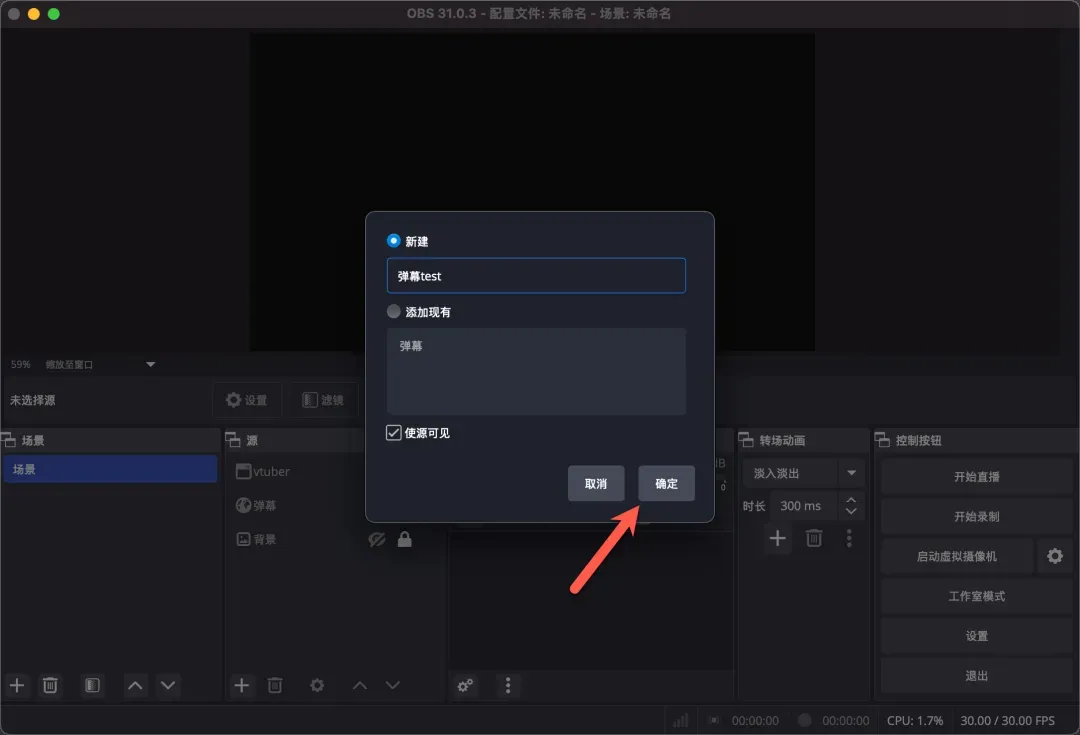The height and width of the screenshot is (735, 1080).
Task: Click the yellow macOS minimize button
Action: tap(33, 14)
